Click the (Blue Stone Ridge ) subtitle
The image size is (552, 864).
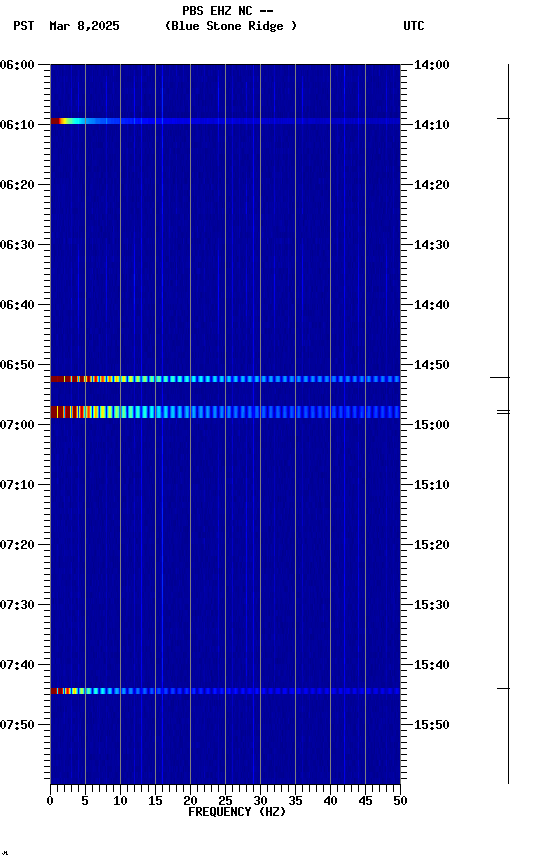click(x=231, y=26)
